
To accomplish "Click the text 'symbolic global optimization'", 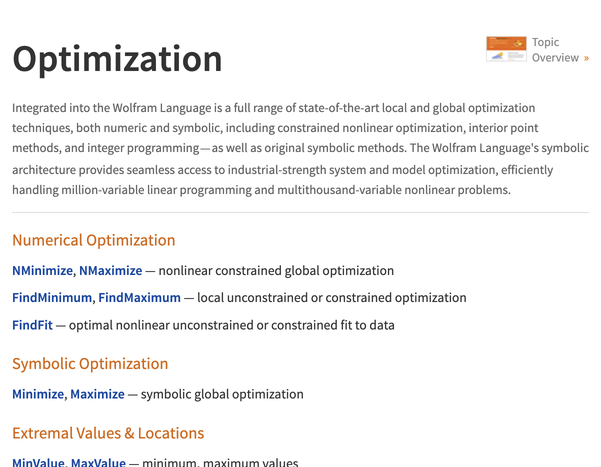I will (x=222, y=394).
